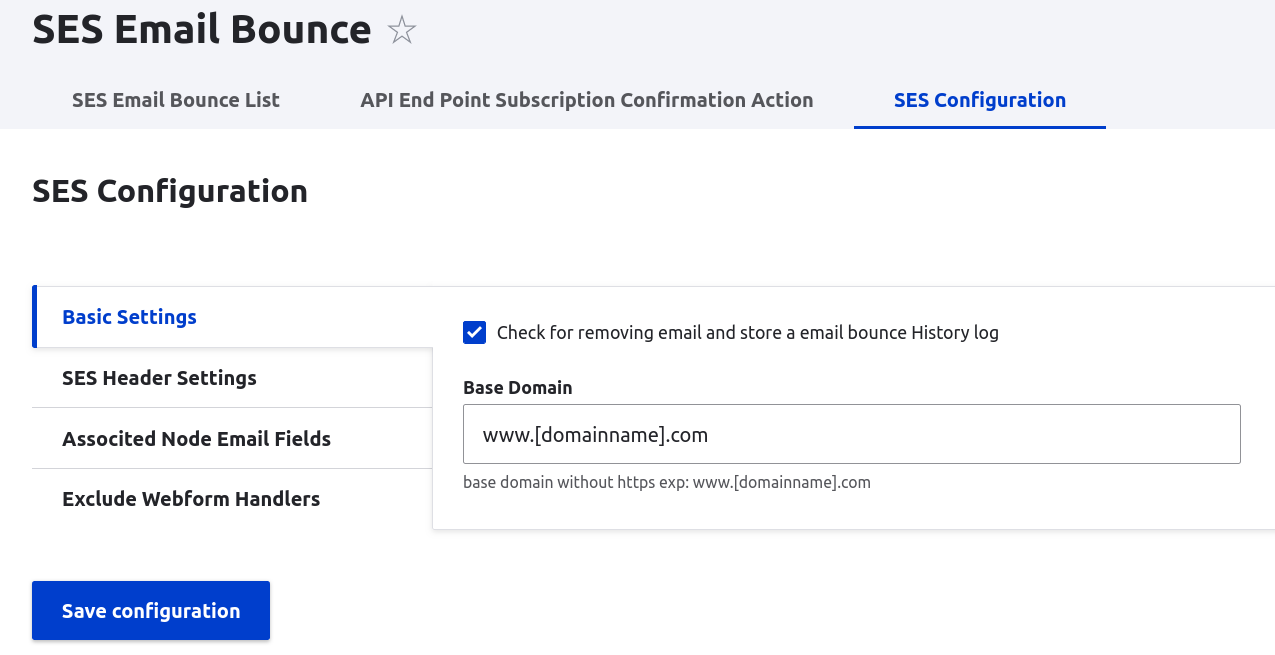Screen dimensions: 1275x655
Task: Show SES Header Settings options
Action: (159, 378)
